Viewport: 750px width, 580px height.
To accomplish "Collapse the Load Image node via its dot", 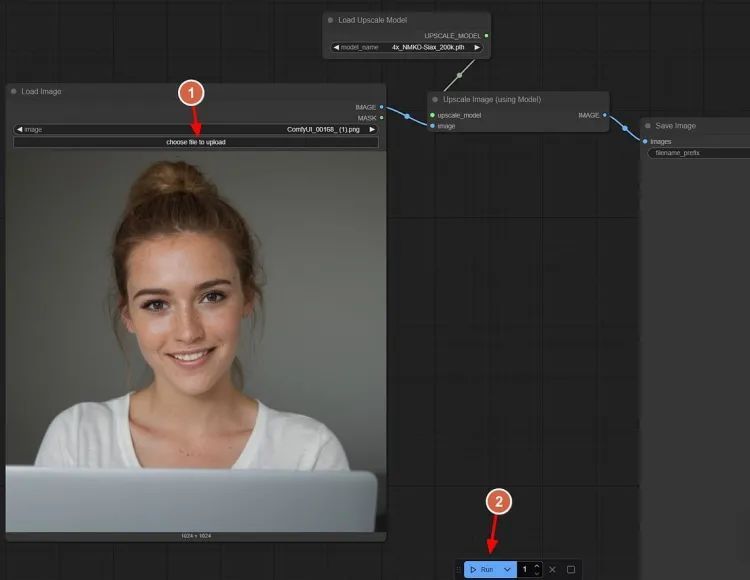I will (x=14, y=91).
